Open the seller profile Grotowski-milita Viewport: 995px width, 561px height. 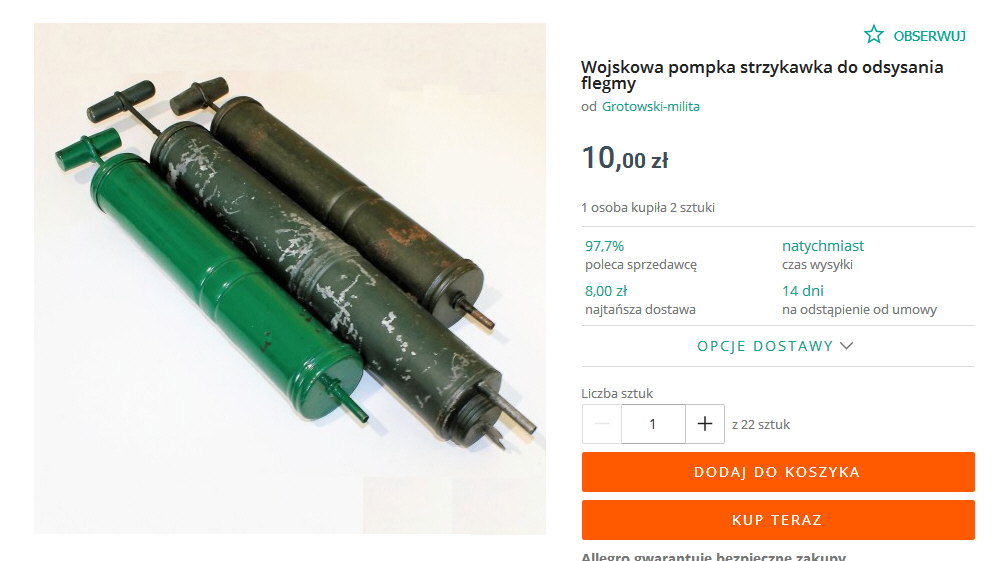(650, 107)
